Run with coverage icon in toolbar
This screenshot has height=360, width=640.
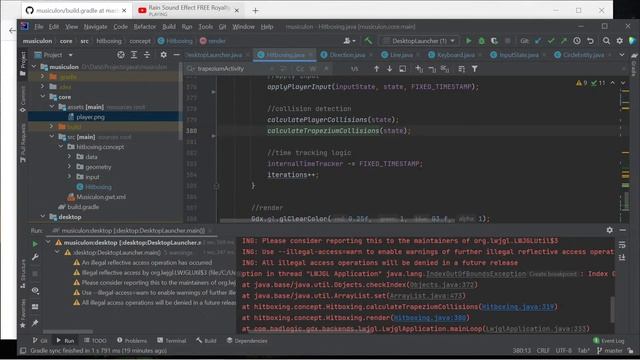pos(494,41)
